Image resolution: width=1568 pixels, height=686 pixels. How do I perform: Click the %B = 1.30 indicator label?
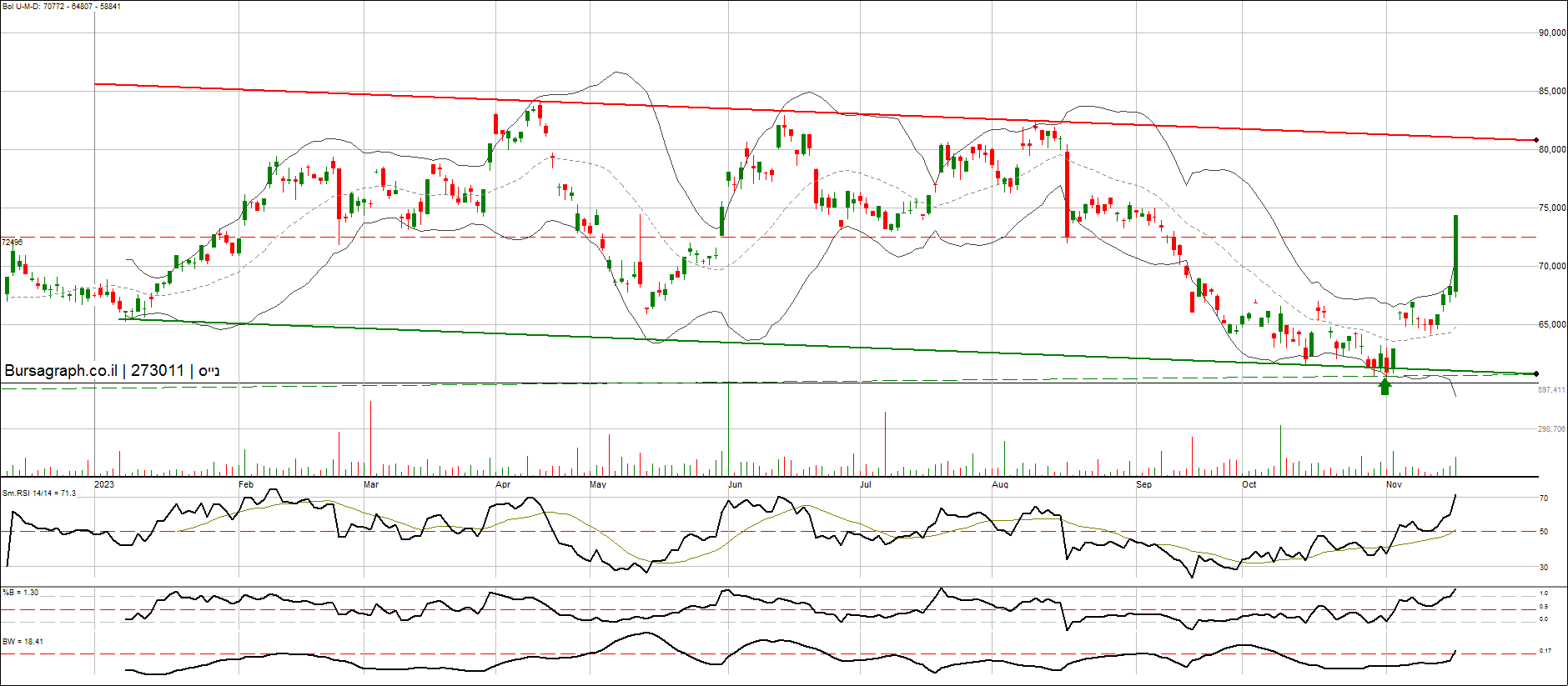tap(21, 593)
